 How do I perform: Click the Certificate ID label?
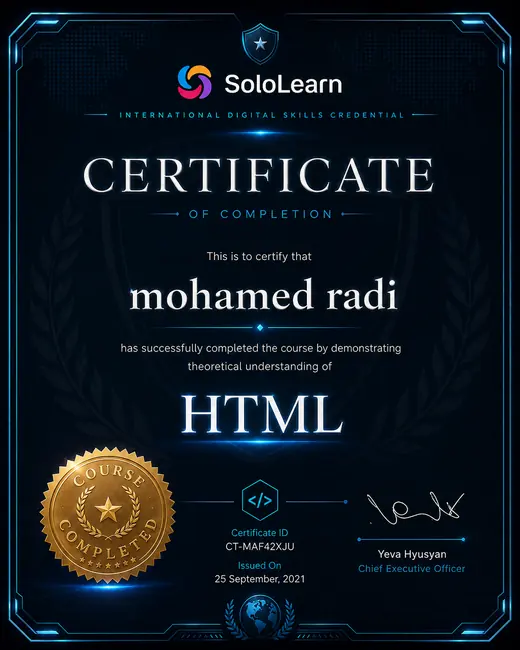[260, 533]
